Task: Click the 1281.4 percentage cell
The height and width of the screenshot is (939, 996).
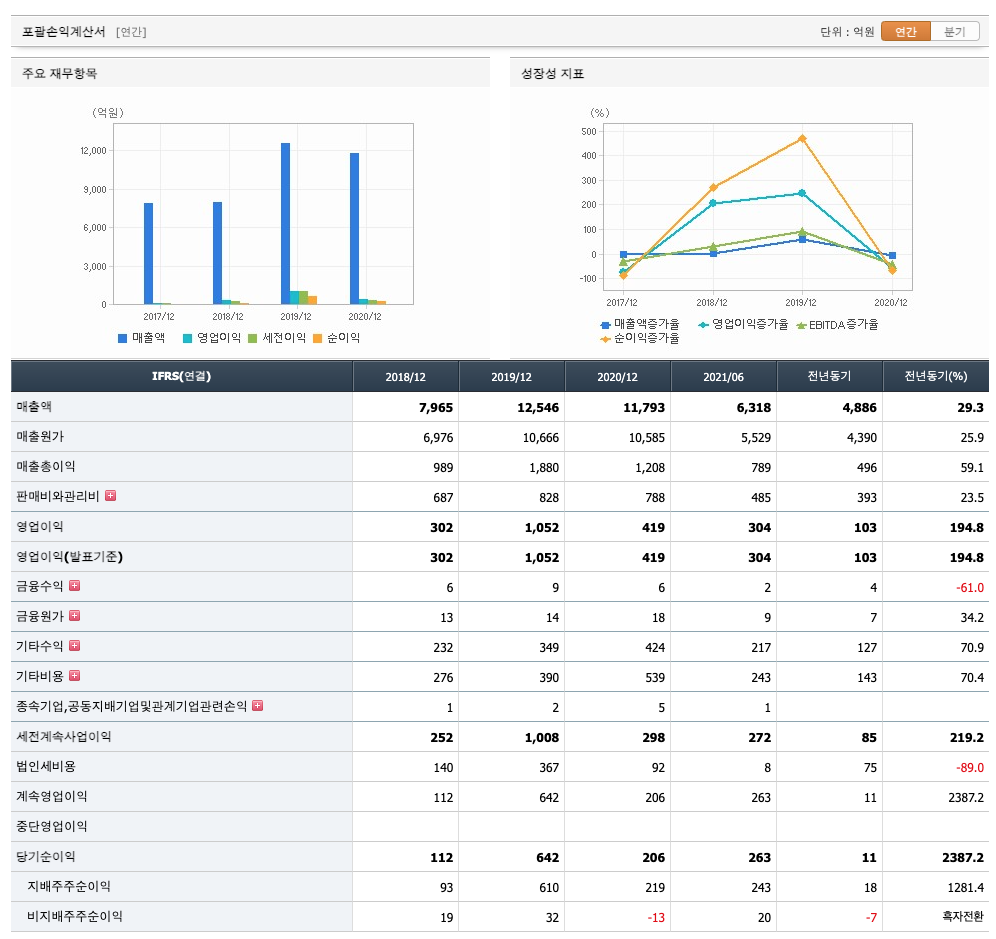Action: click(x=936, y=888)
